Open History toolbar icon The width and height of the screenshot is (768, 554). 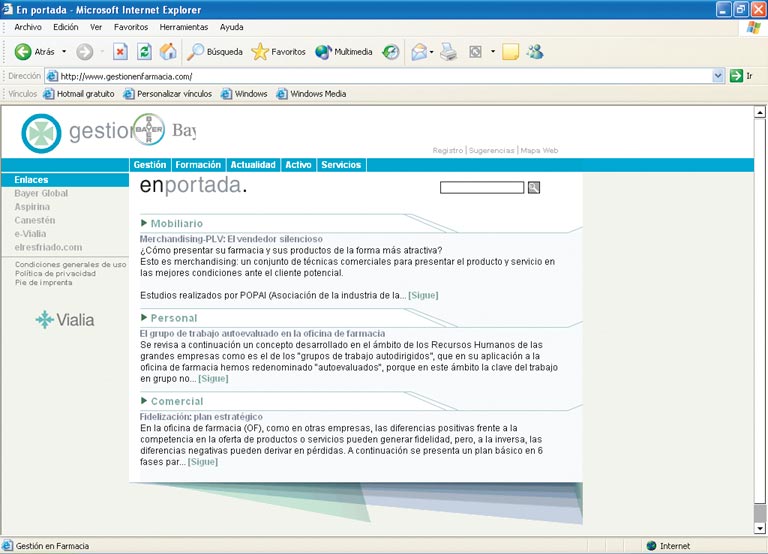click(x=390, y=51)
